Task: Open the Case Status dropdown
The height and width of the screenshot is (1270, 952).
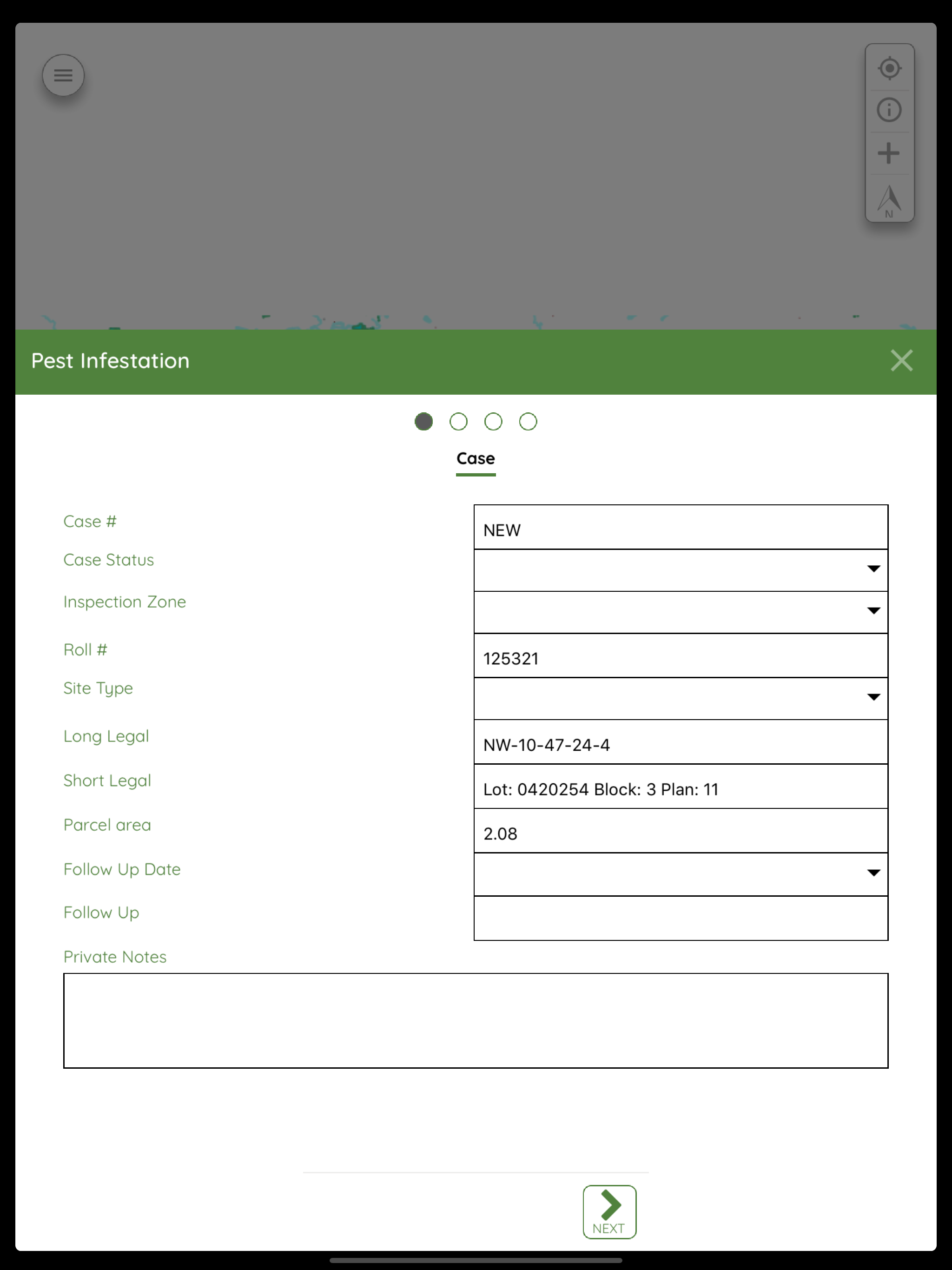Action: coord(681,570)
